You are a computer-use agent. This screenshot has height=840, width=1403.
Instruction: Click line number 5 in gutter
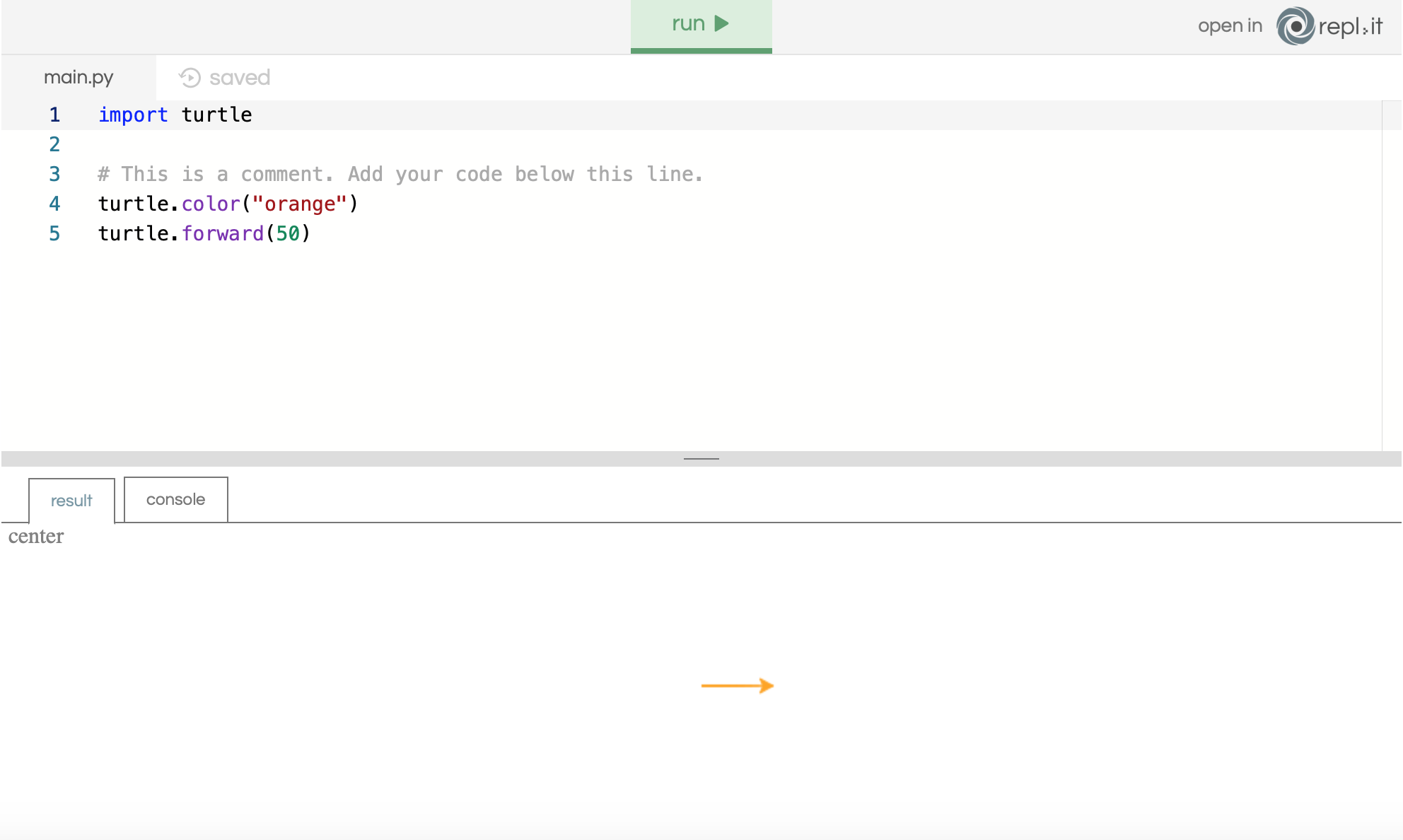(54, 233)
